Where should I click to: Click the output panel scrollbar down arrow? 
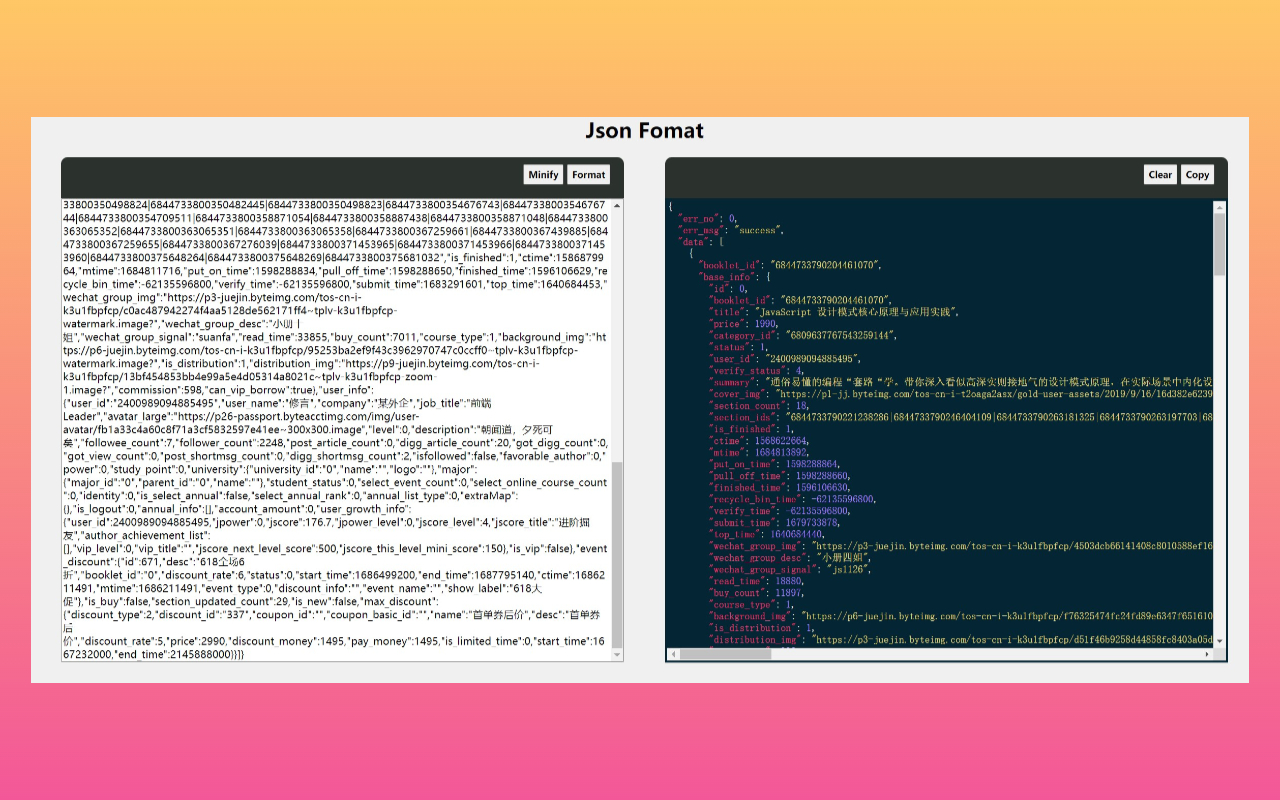click(1220, 641)
